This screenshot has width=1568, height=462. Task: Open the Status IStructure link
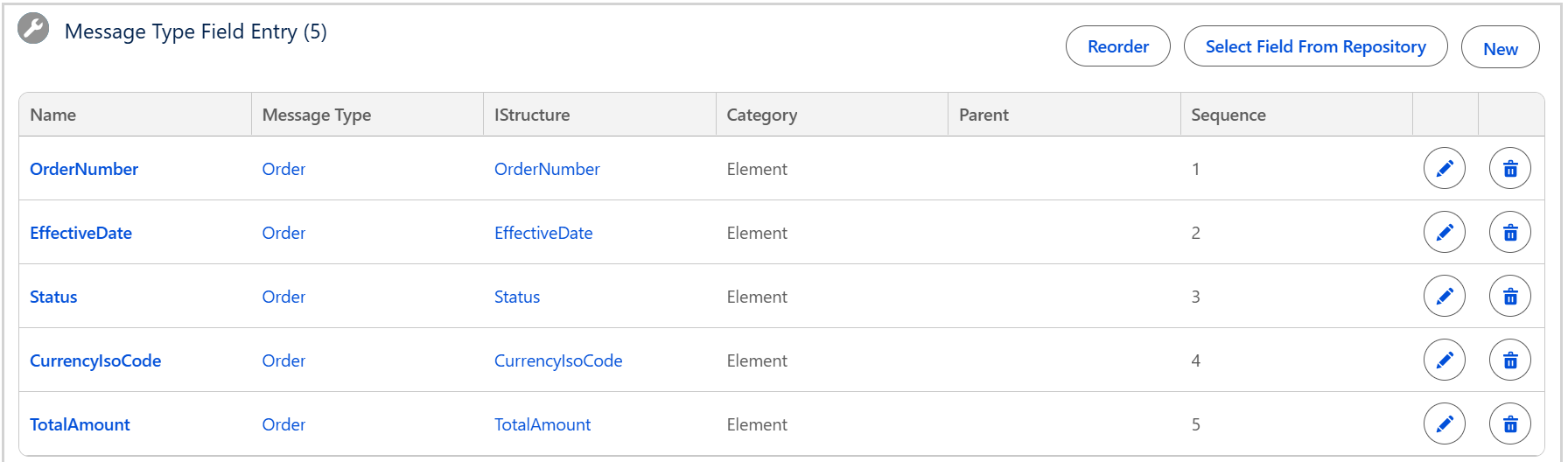point(517,297)
